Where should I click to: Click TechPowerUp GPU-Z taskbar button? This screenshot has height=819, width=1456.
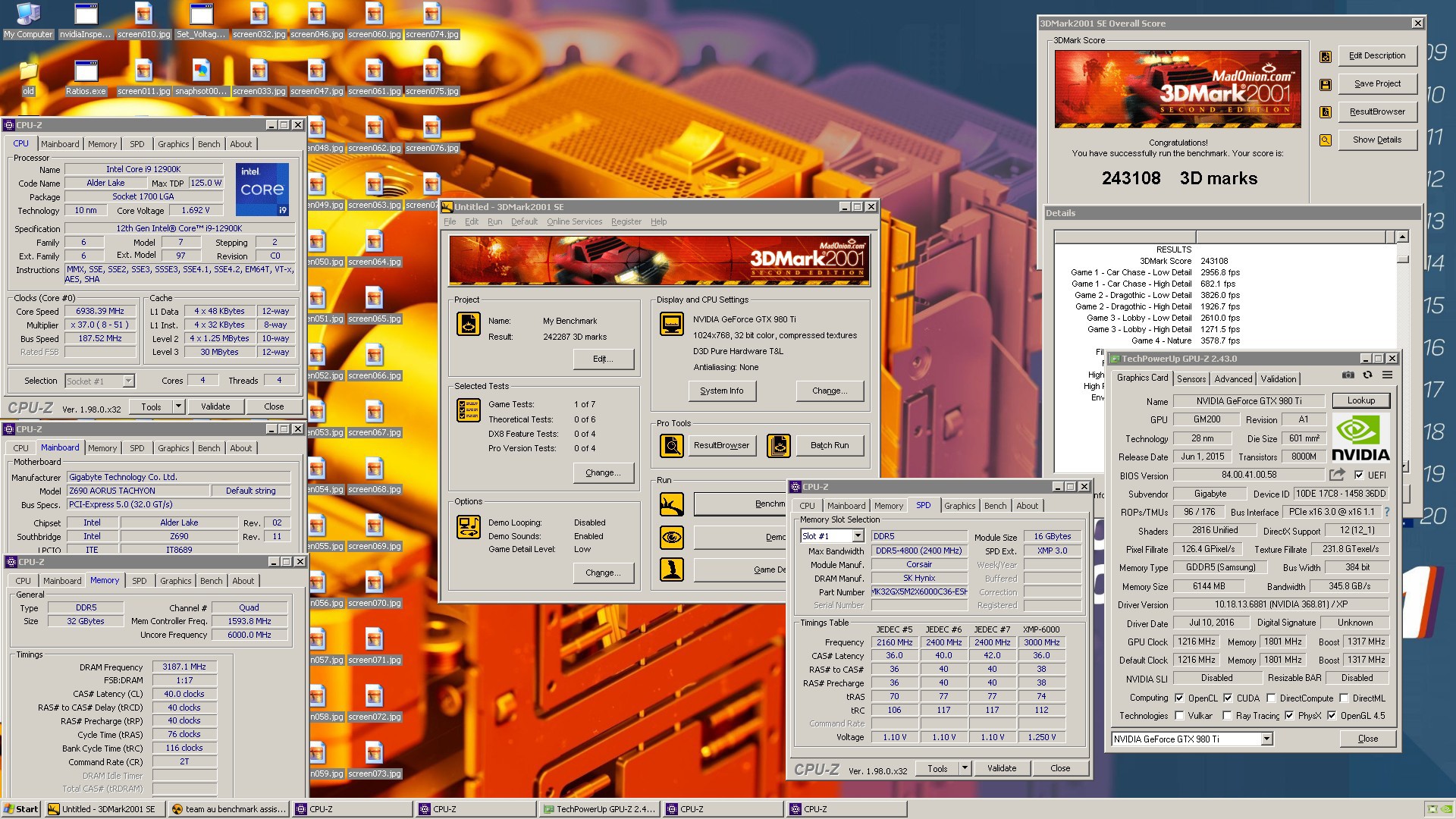[600, 809]
